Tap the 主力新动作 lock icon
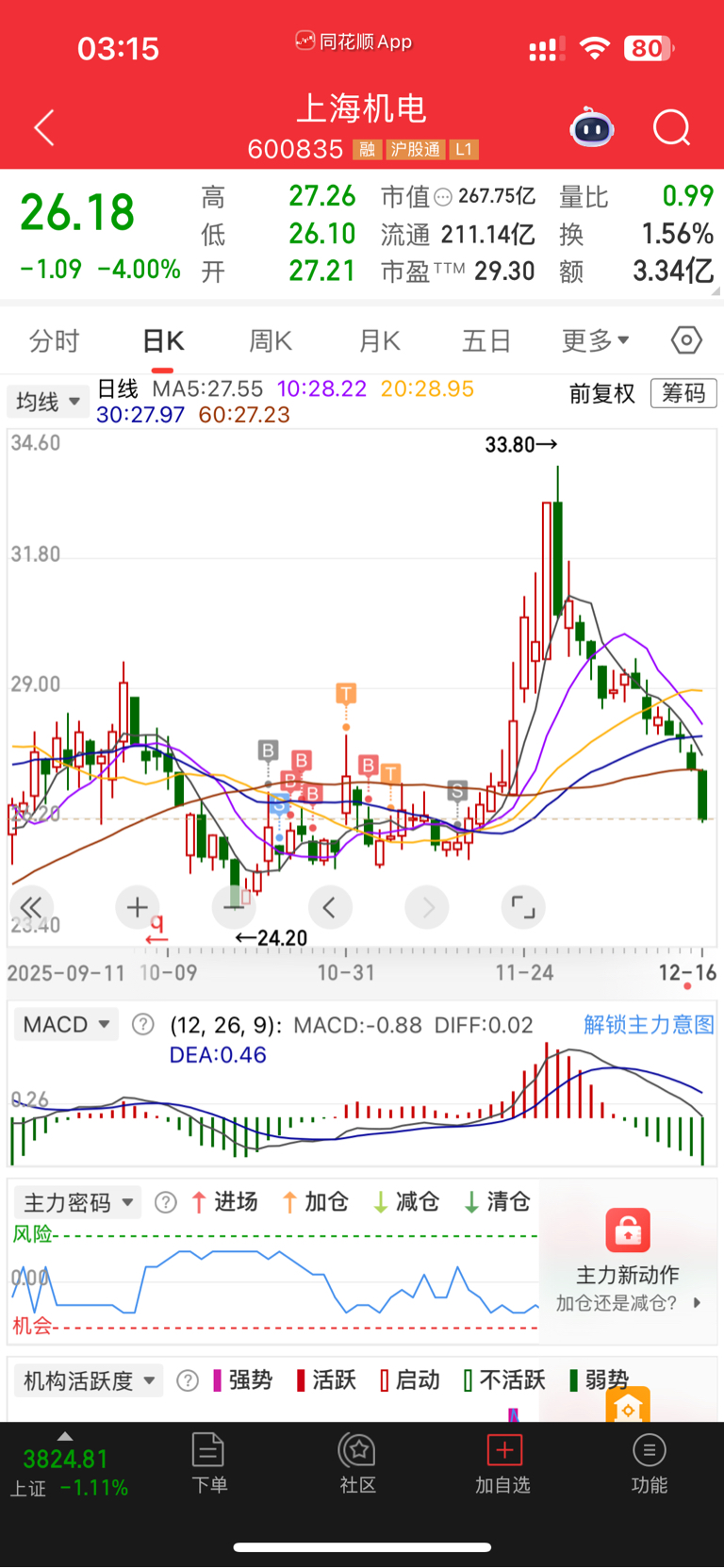This screenshot has height=1568, width=724. click(628, 1230)
